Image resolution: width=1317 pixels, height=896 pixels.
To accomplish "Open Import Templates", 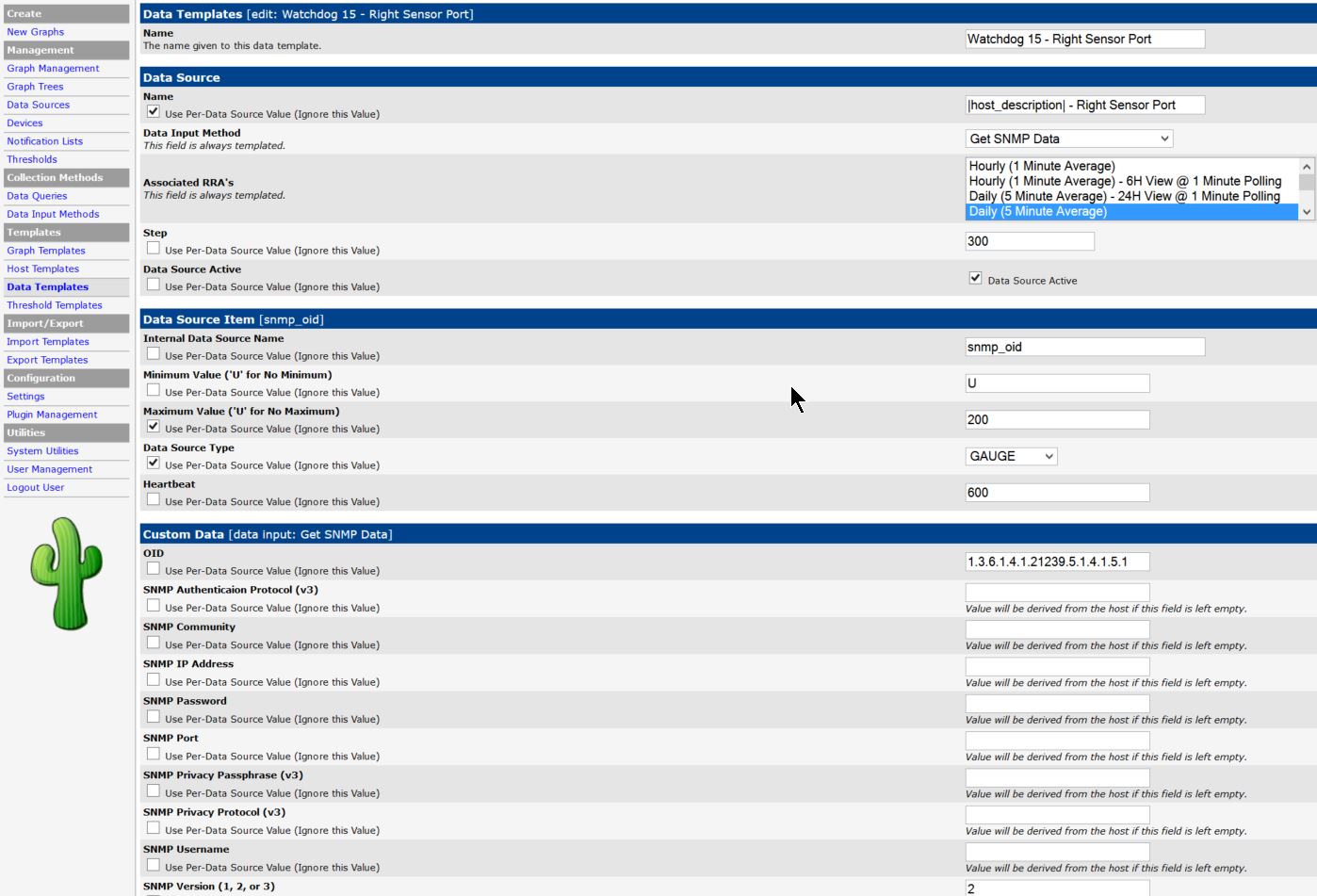I will click(x=48, y=343).
